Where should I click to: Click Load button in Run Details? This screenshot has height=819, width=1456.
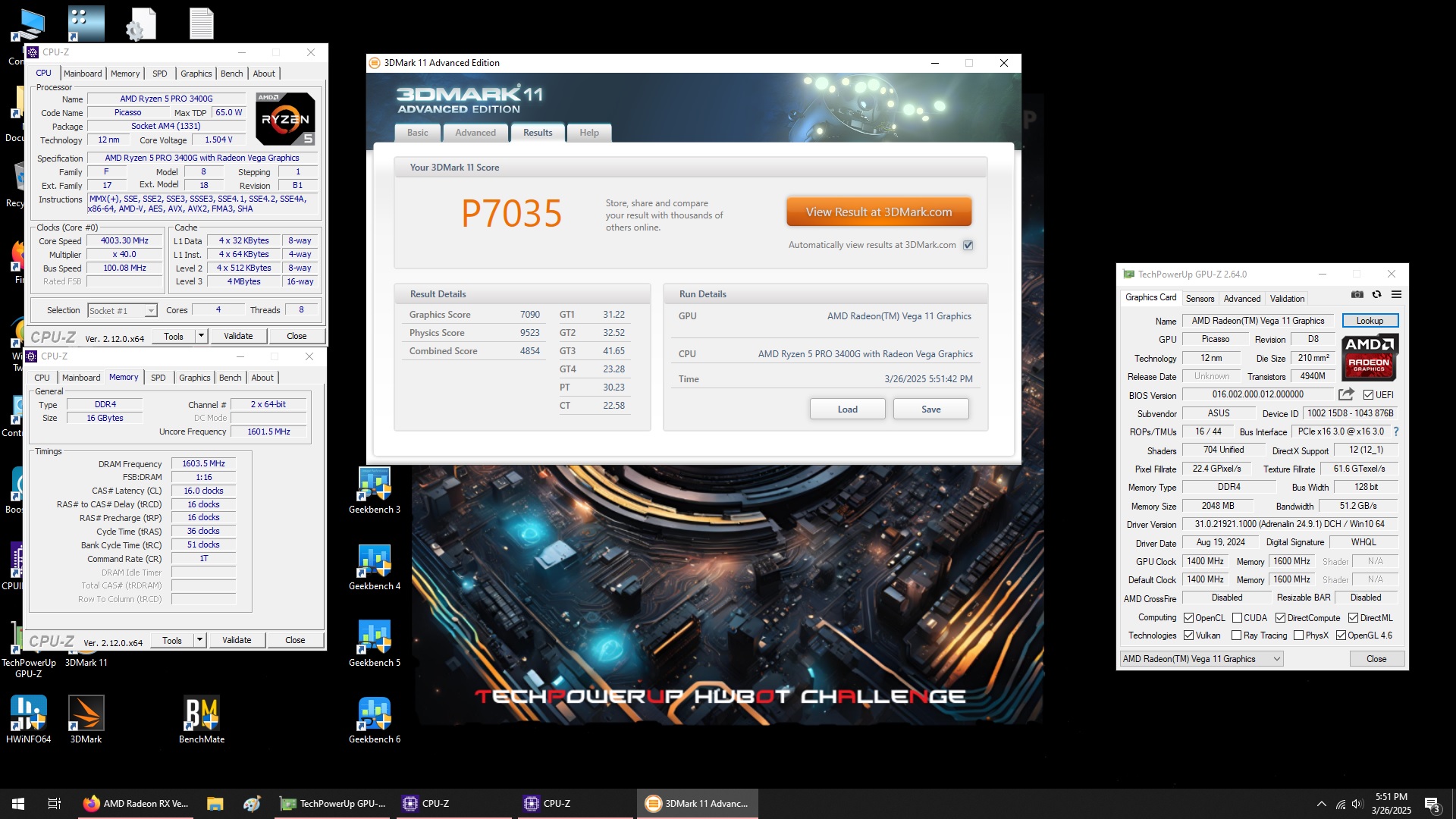pyautogui.click(x=847, y=409)
